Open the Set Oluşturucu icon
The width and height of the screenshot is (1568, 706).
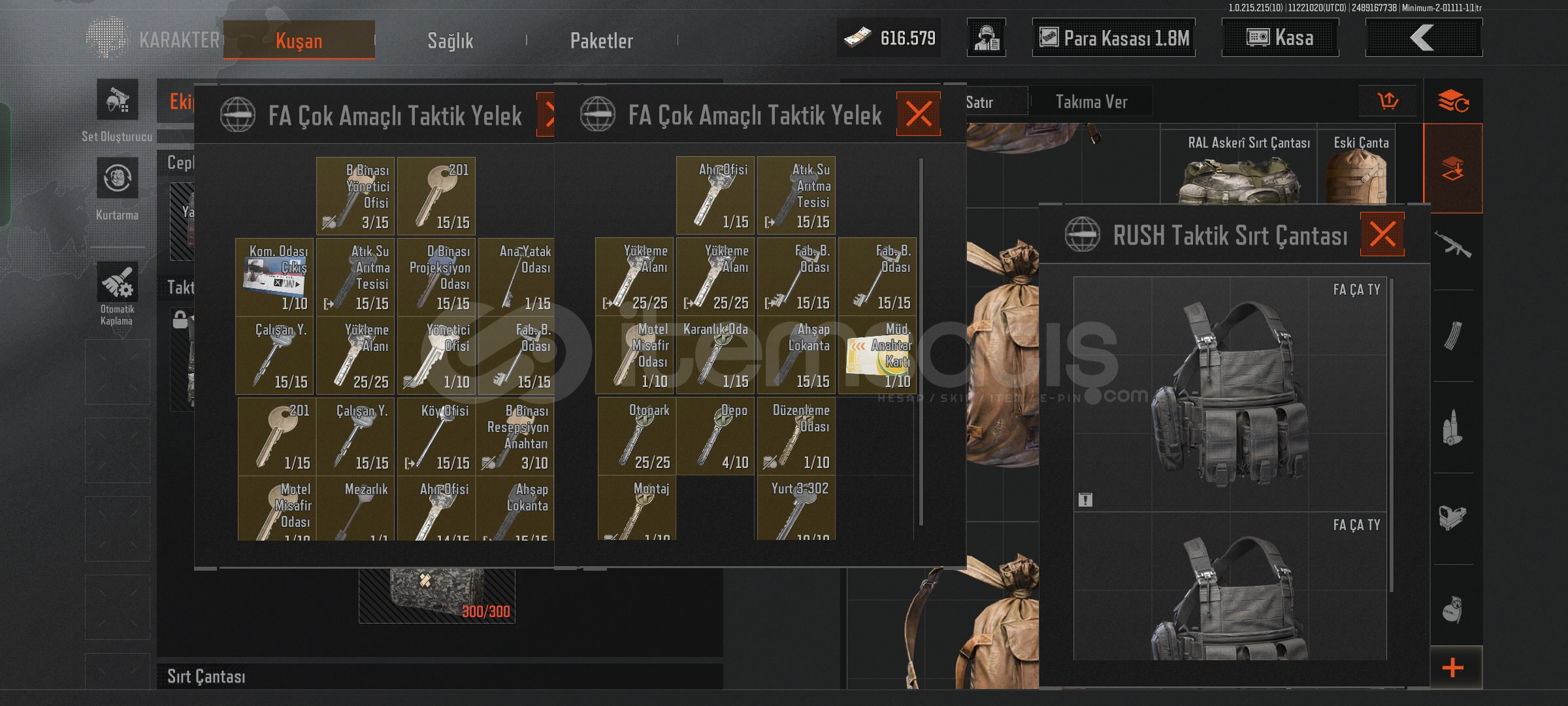(118, 99)
